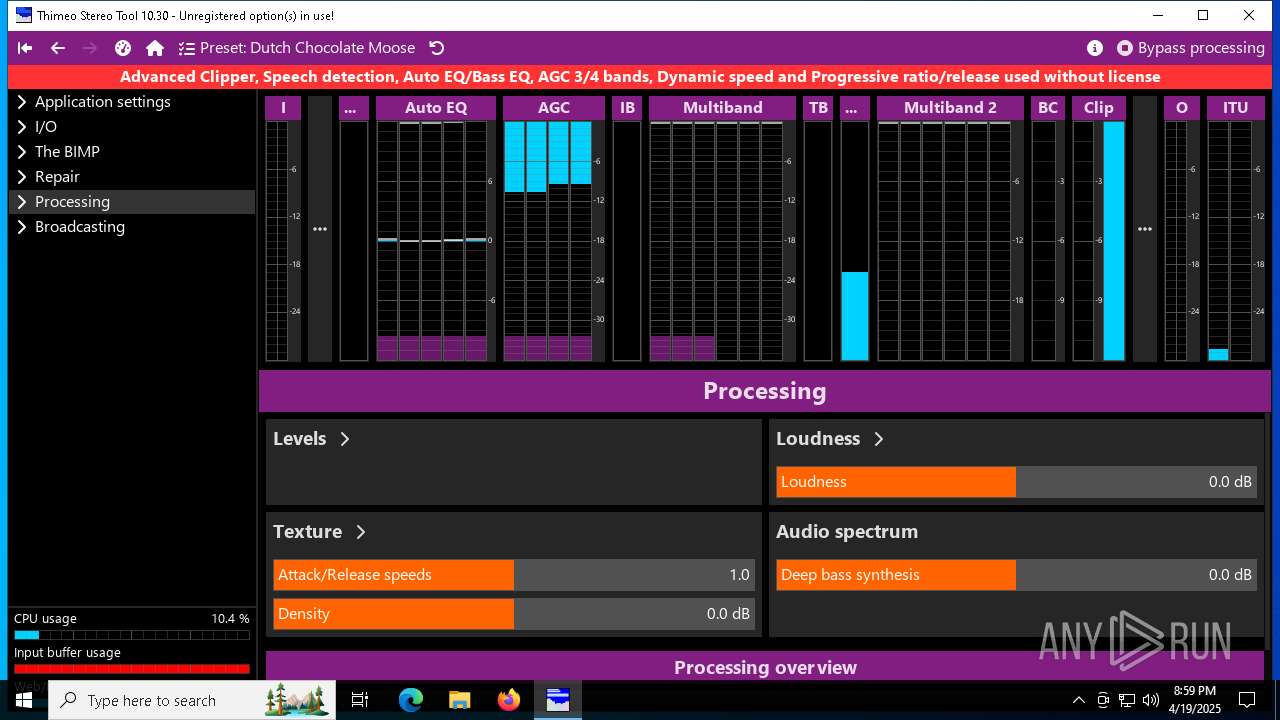
Task: Open the Levels chevron
Action: click(345, 439)
